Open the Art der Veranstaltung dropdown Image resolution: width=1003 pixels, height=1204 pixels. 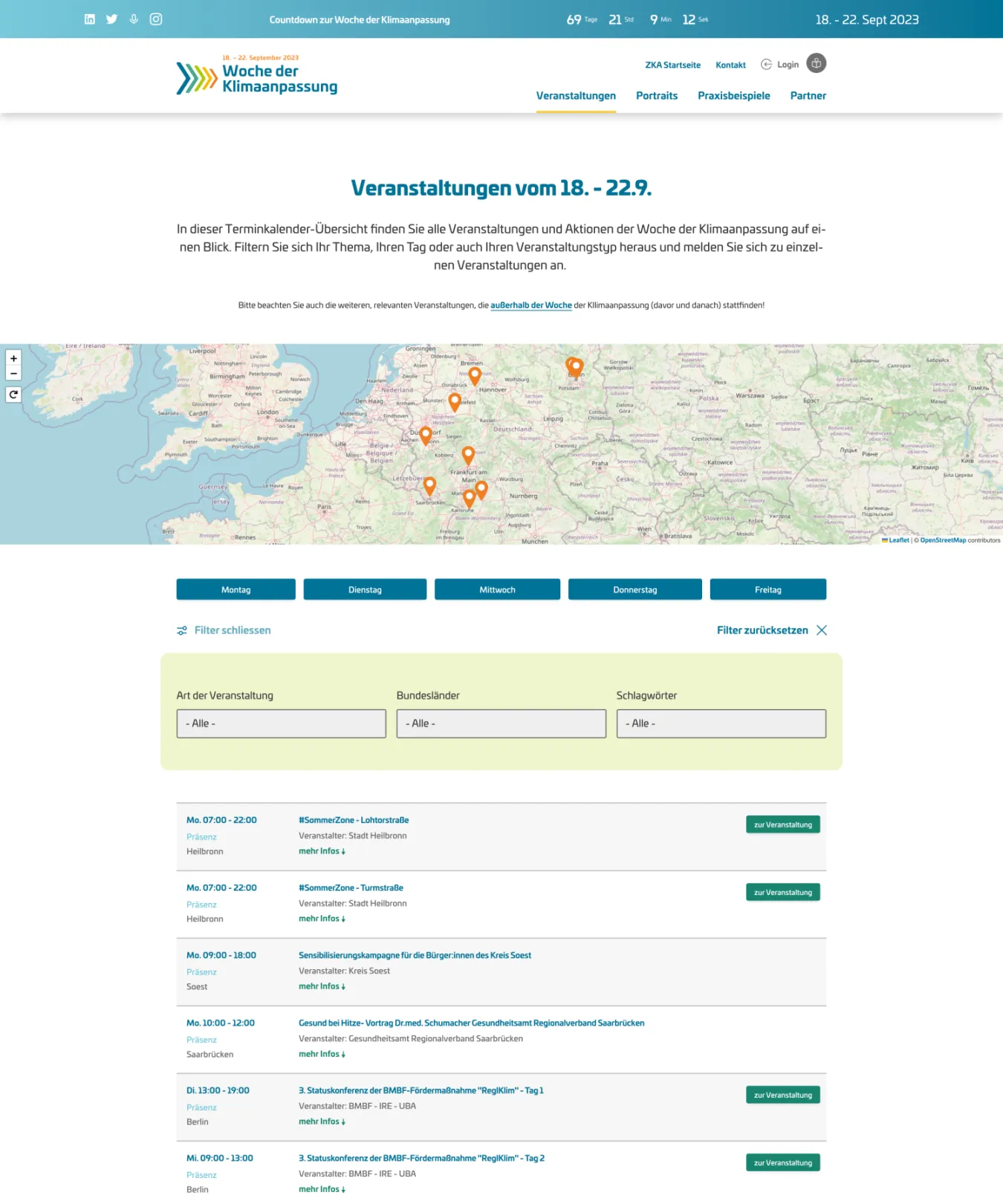click(281, 724)
